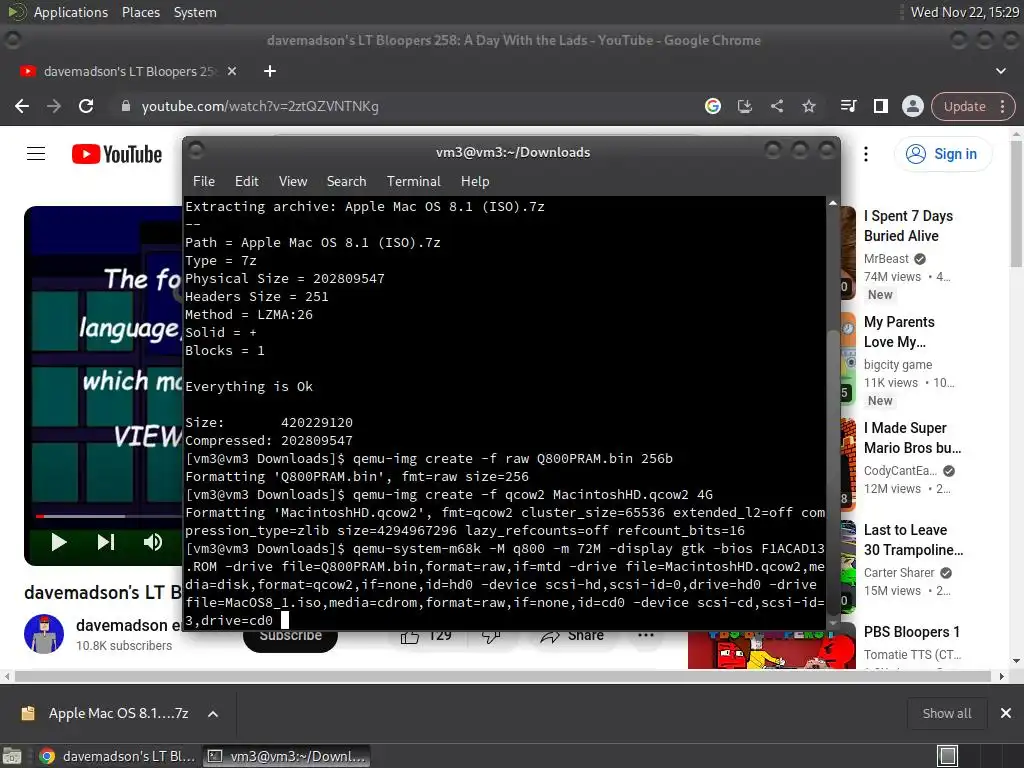Click page vertical scrollbar thumb
The width and height of the screenshot is (1024, 768).
(1016, 202)
